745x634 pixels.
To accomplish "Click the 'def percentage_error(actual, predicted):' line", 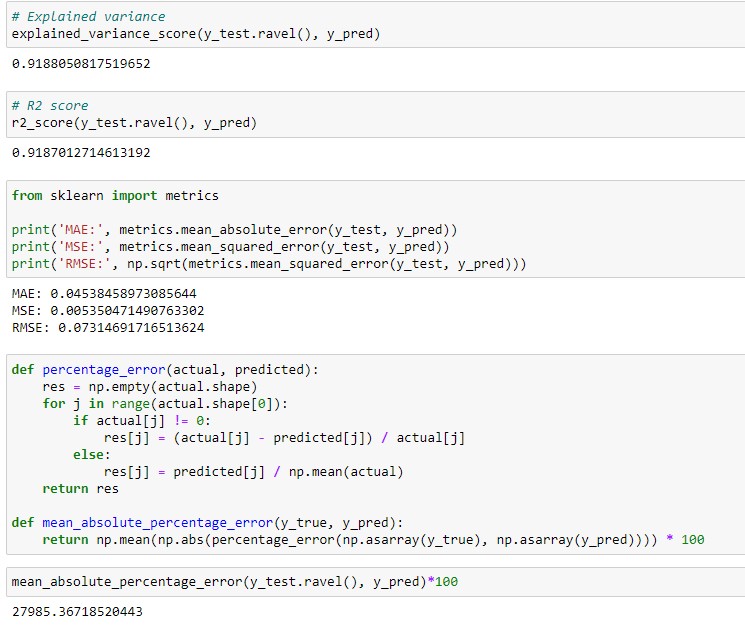I will pos(165,370).
